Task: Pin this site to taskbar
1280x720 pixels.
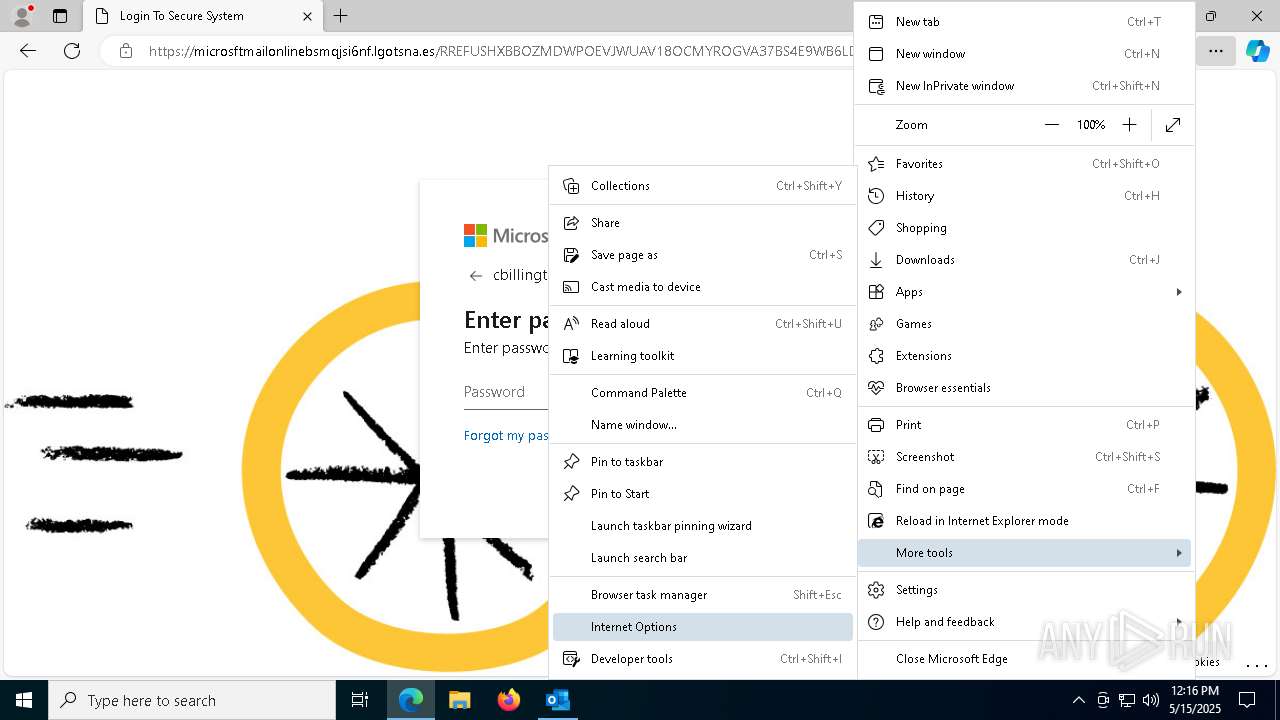Action: tap(702, 462)
